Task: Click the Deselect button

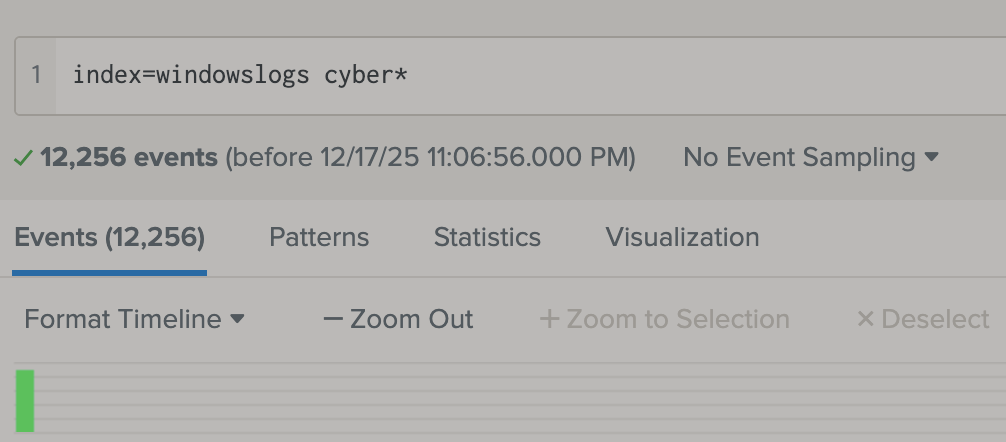Action: pyautogui.click(x=923, y=320)
